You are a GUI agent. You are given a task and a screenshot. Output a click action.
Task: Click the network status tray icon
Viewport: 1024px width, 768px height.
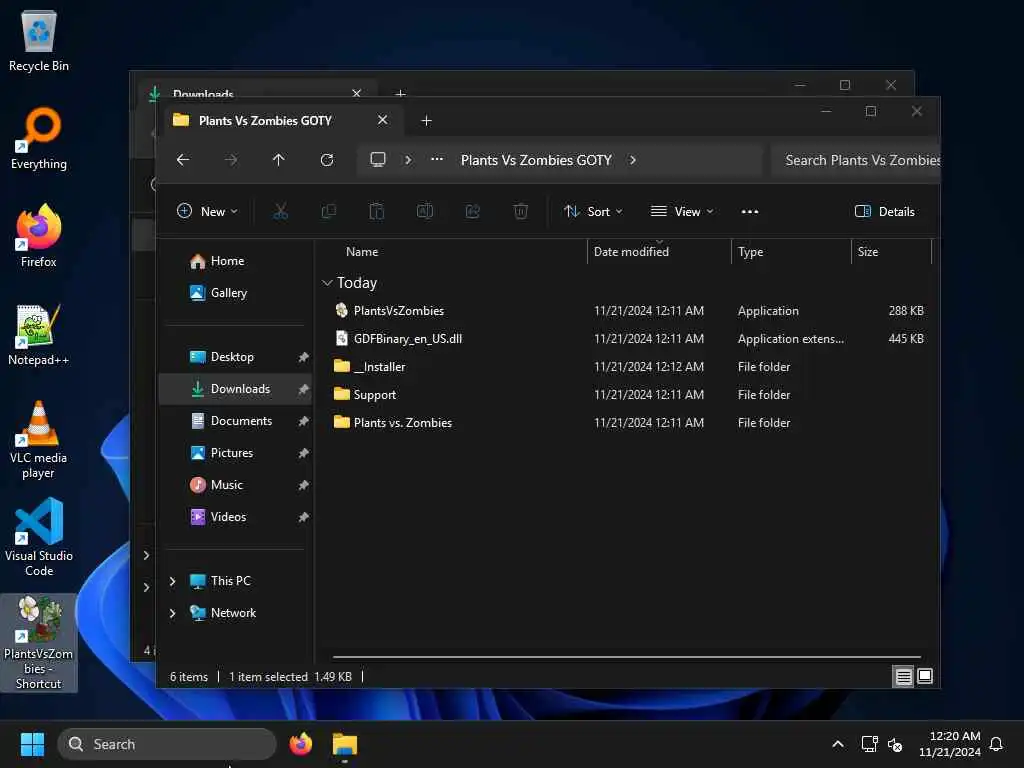point(869,744)
